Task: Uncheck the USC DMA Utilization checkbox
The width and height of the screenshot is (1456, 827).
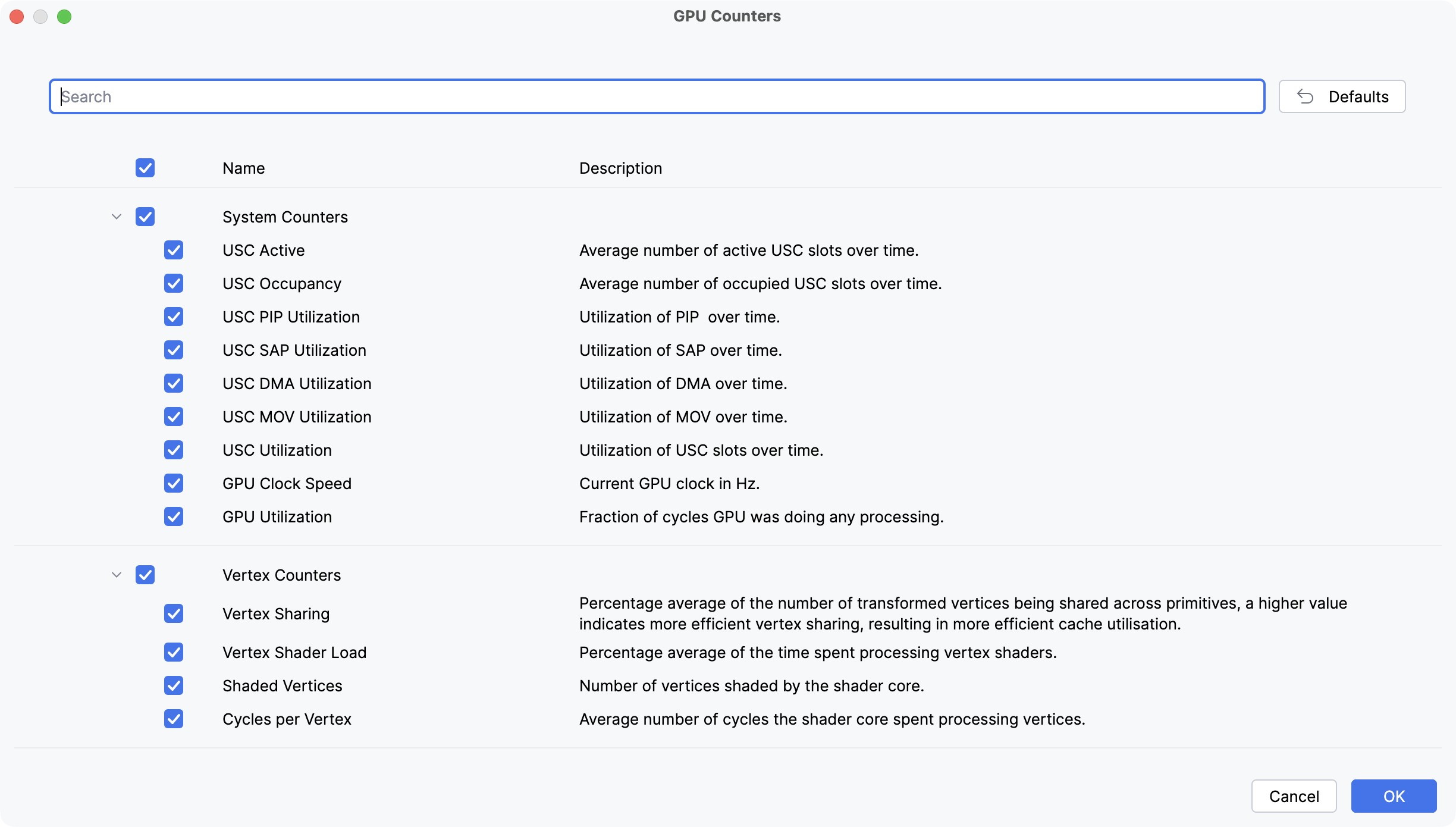Action: 174,383
